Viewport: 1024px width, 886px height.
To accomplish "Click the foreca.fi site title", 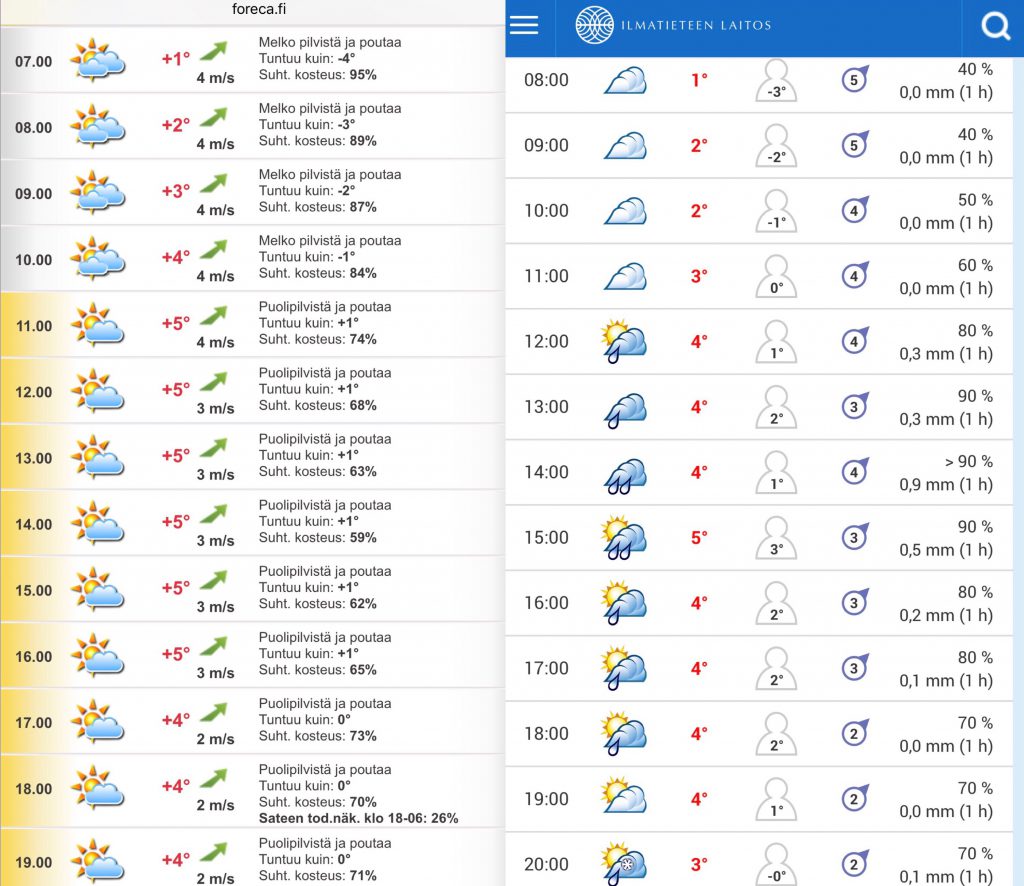I will (259, 9).
